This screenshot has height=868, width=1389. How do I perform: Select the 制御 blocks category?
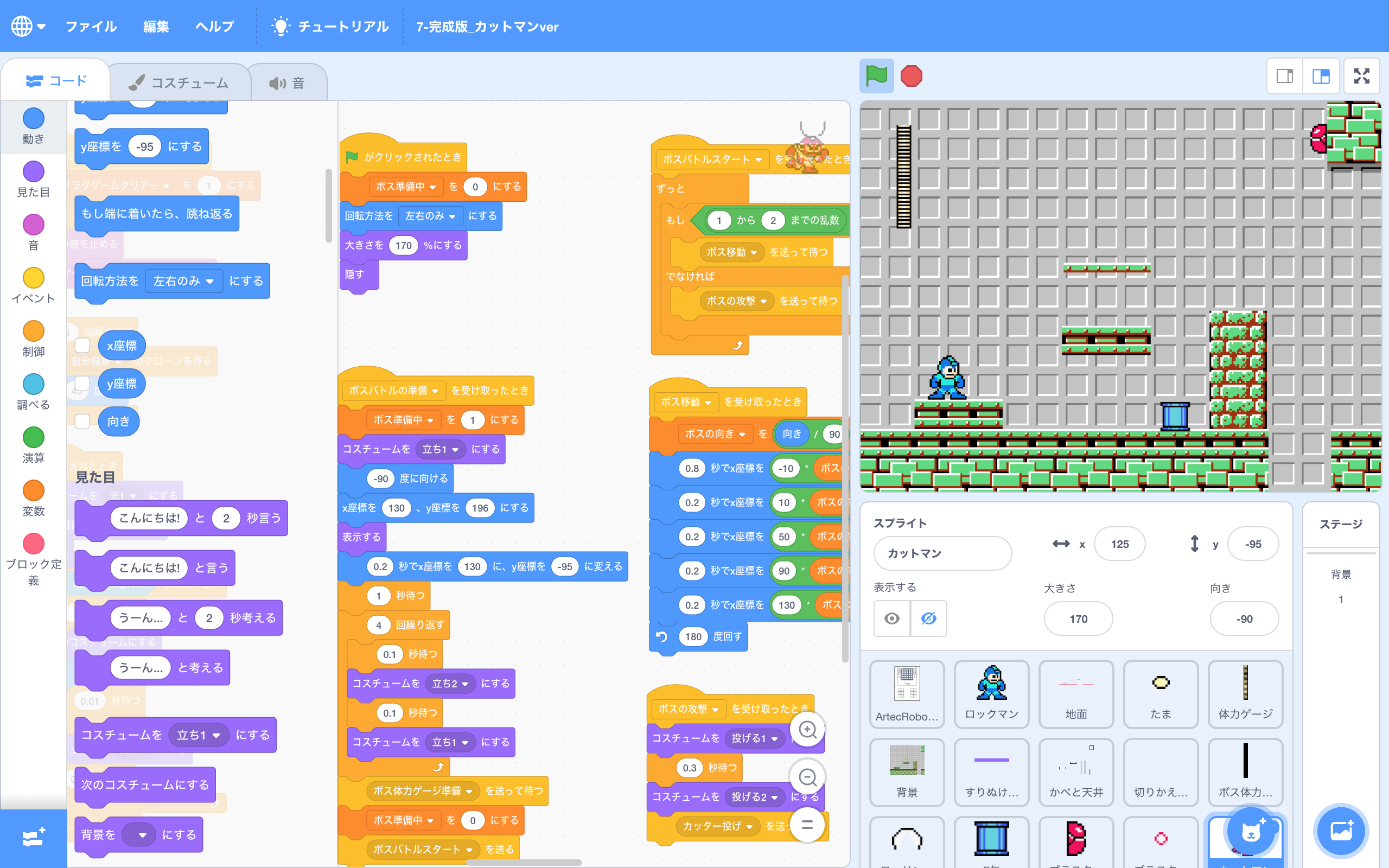coord(33,340)
